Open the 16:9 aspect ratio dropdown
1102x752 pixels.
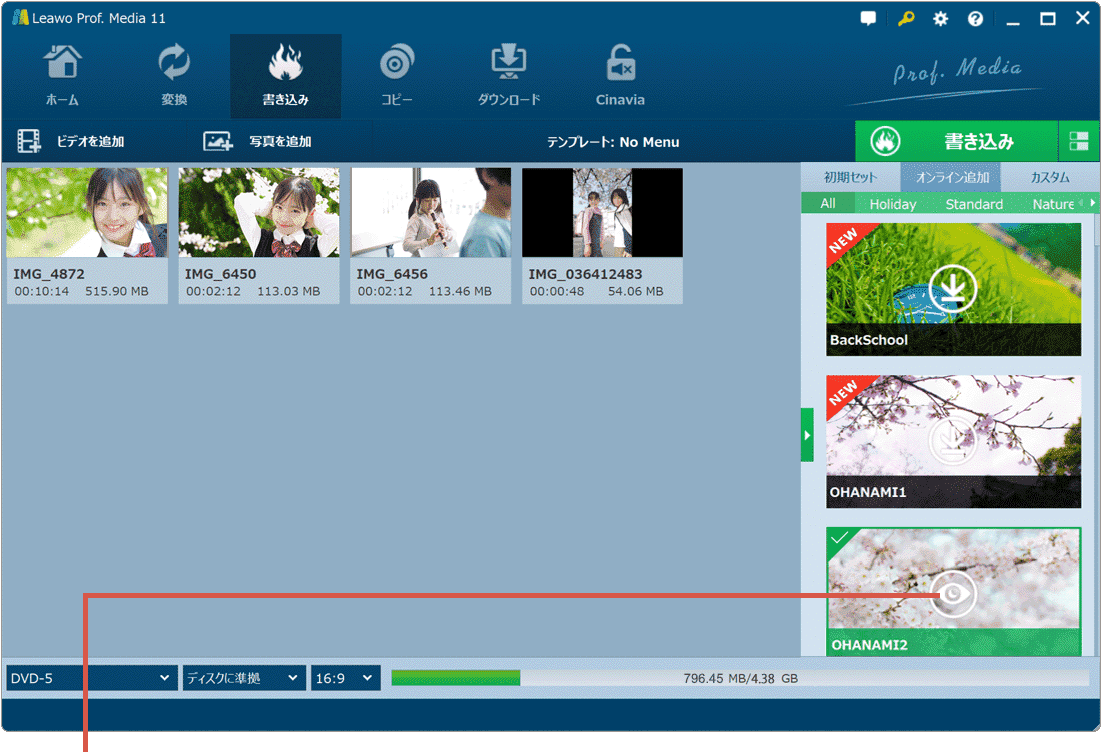[x=345, y=678]
